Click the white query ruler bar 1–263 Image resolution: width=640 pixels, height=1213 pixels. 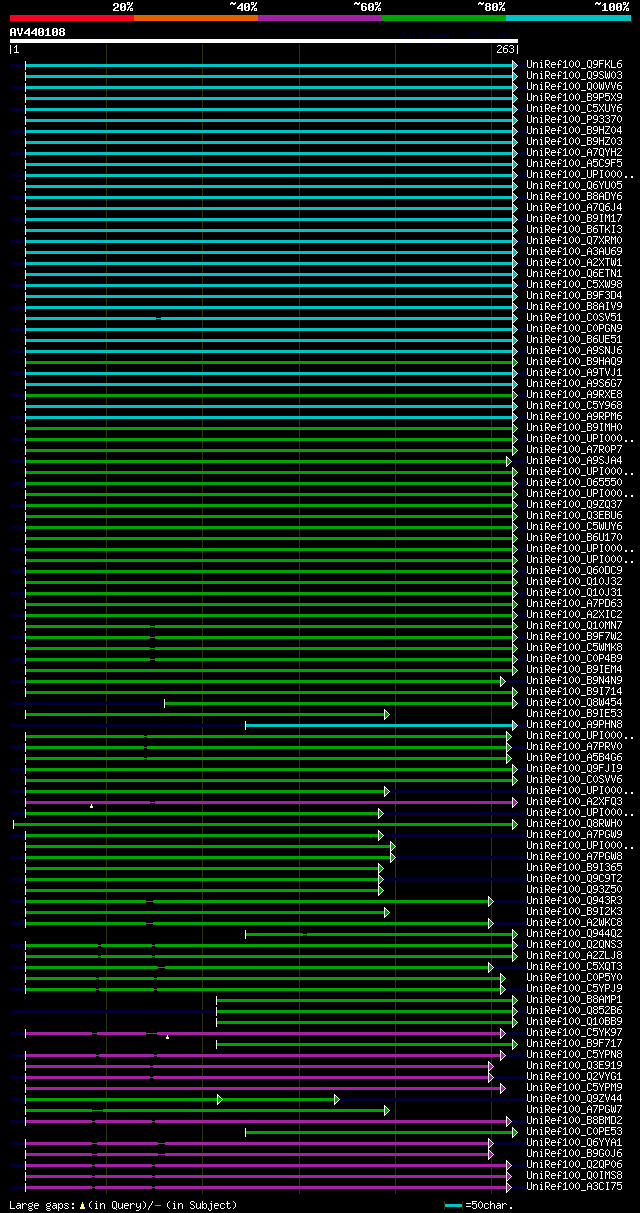[x=264, y=41]
